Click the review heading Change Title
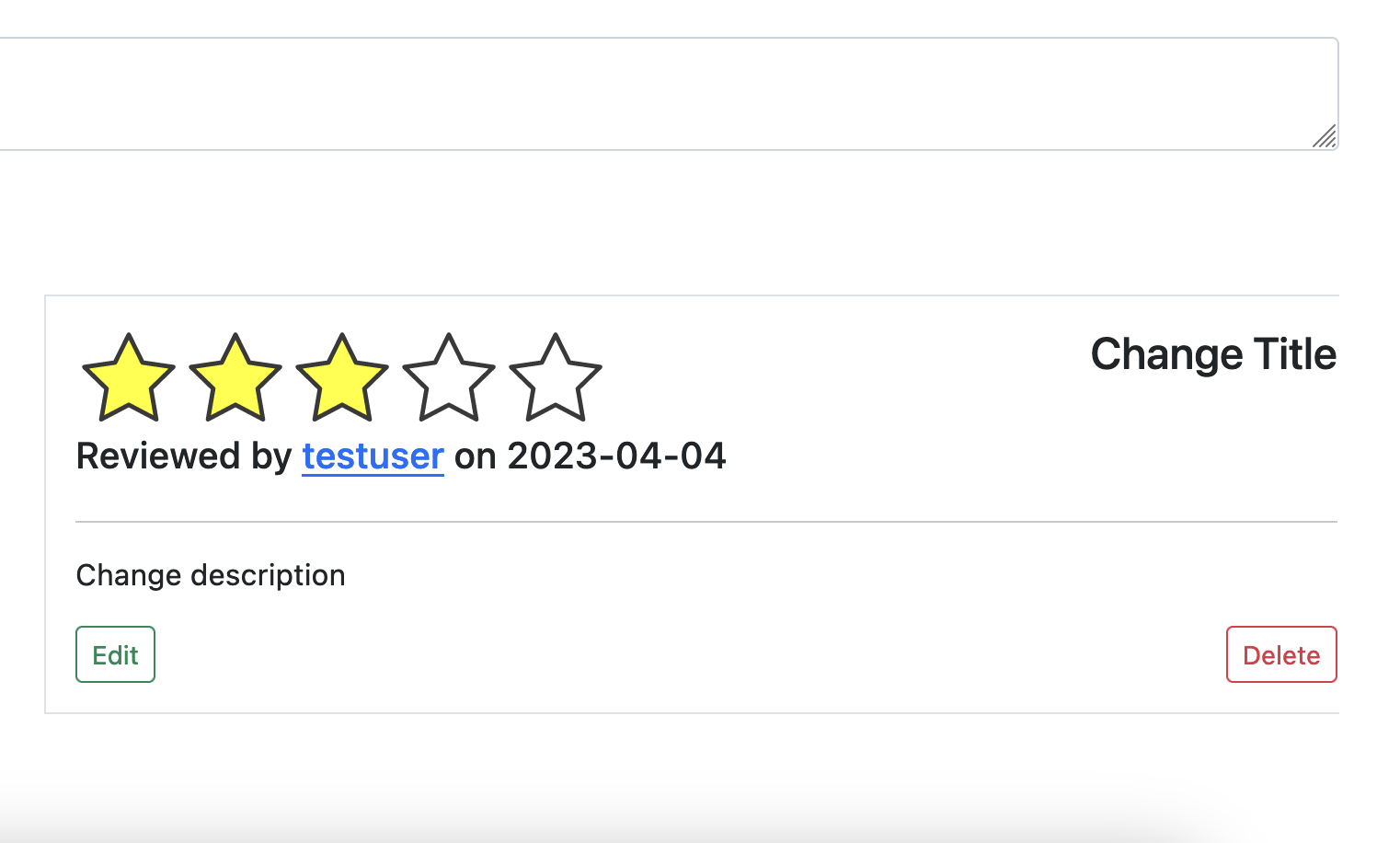The image size is (1400, 843). tap(1213, 354)
